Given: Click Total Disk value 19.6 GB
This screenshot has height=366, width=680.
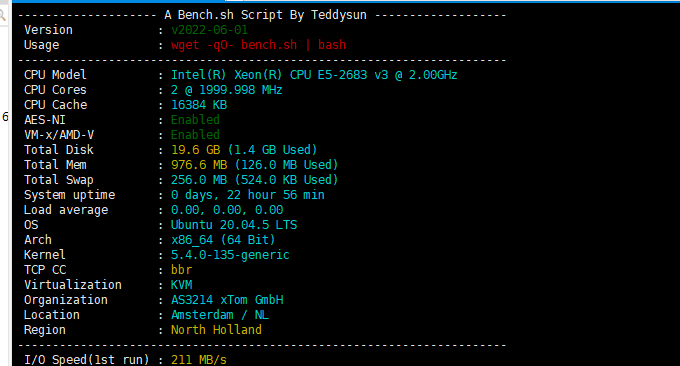Looking at the screenshot, I should pyautogui.click(x=196, y=150).
